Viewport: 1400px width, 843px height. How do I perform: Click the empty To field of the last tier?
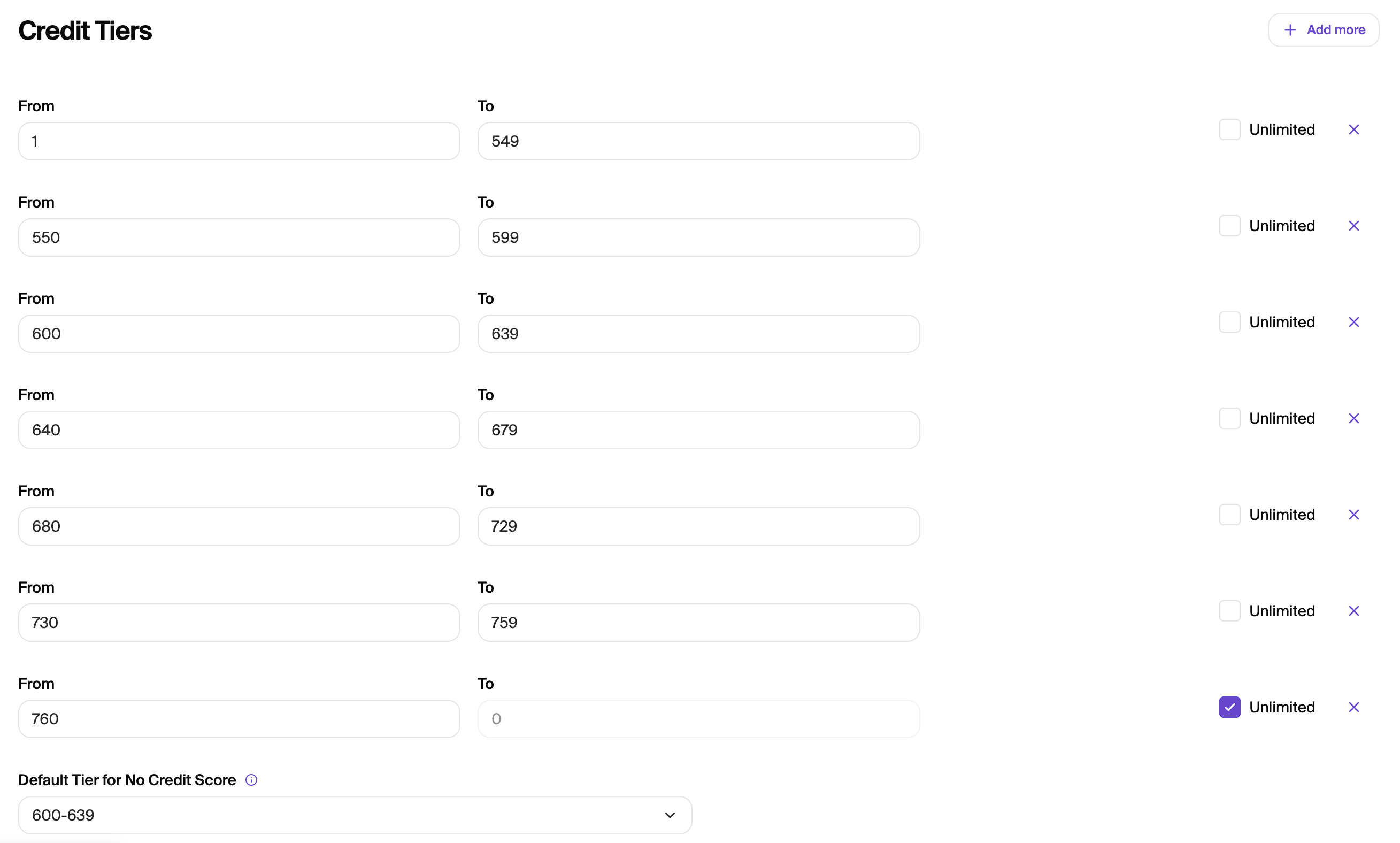(x=698, y=718)
